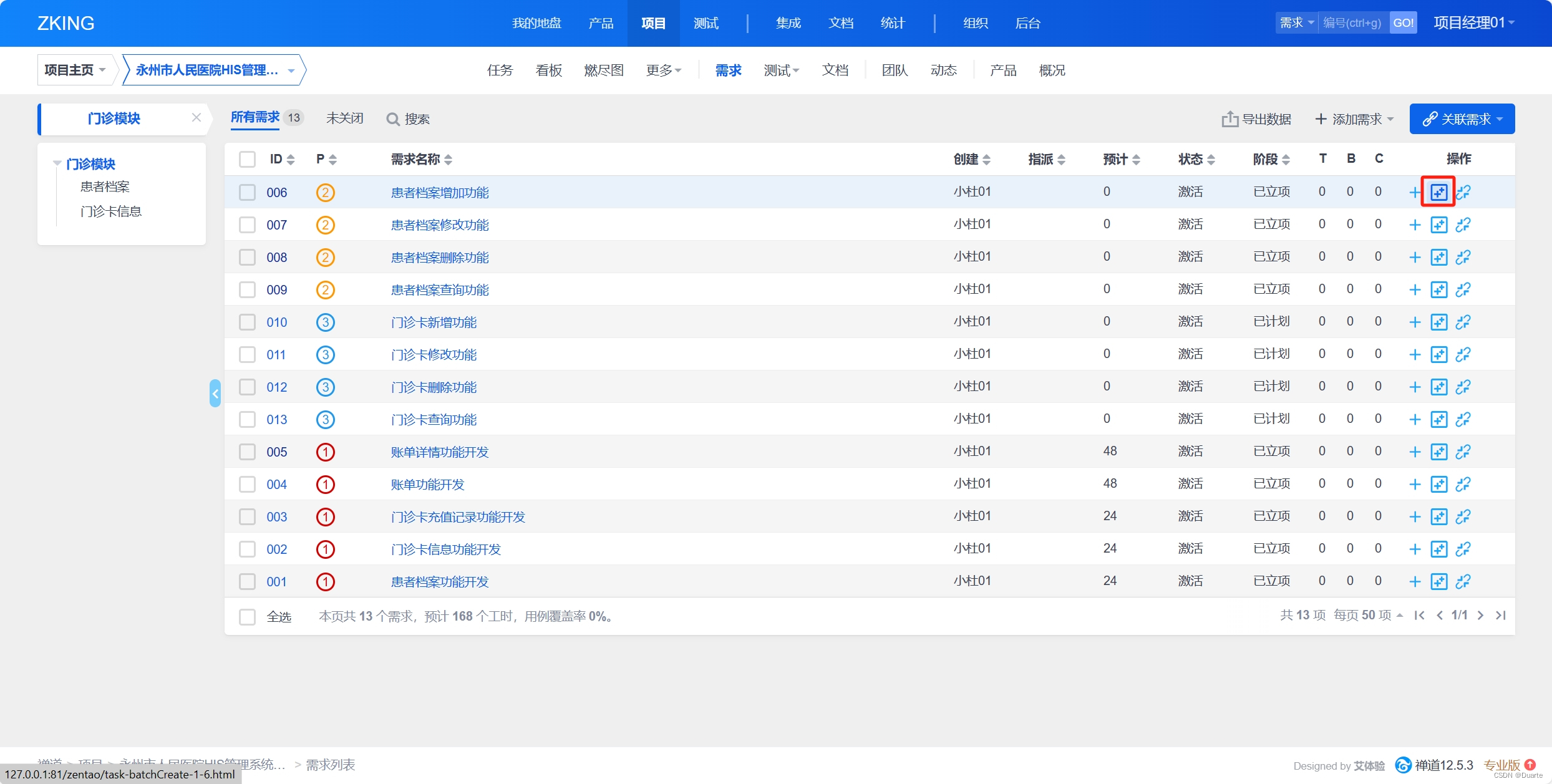The image size is (1552, 784).
Task: Click the export data icon button
Action: (x=1229, y=119)
